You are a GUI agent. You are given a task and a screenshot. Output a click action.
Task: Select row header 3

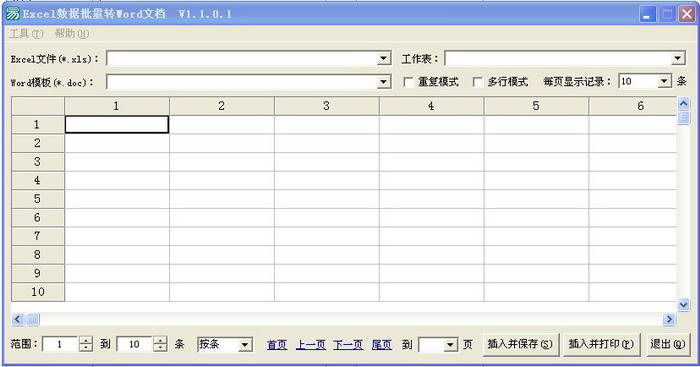tap(38, 162)
